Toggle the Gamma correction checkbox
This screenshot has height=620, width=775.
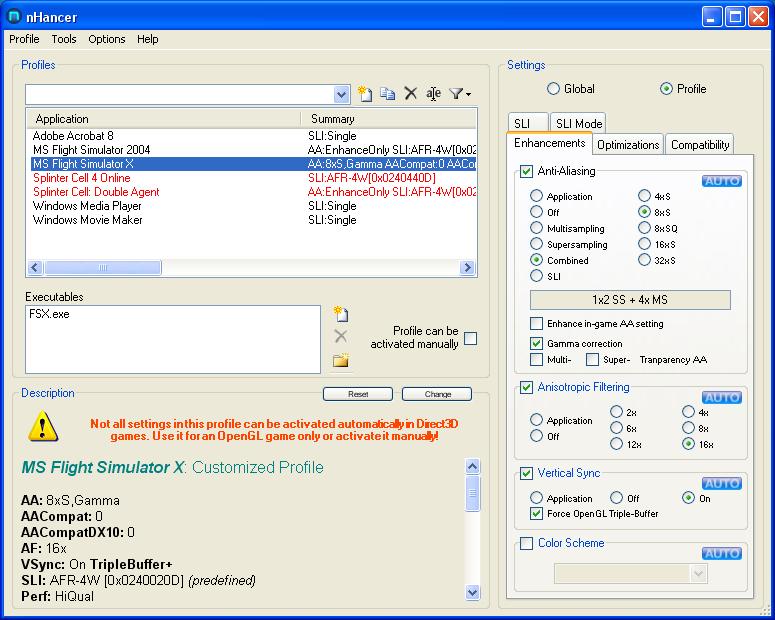click(x=537, y=343)
